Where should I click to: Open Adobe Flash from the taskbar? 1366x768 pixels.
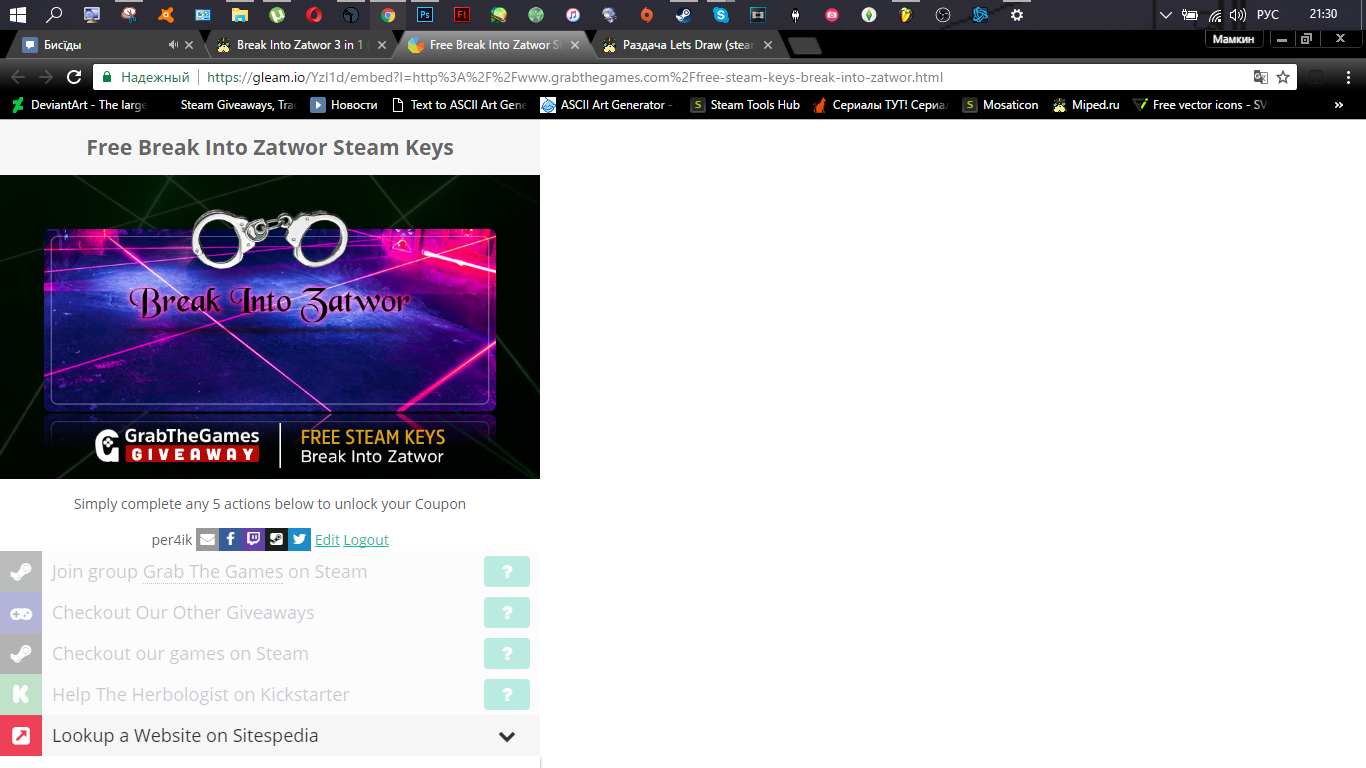461,15
